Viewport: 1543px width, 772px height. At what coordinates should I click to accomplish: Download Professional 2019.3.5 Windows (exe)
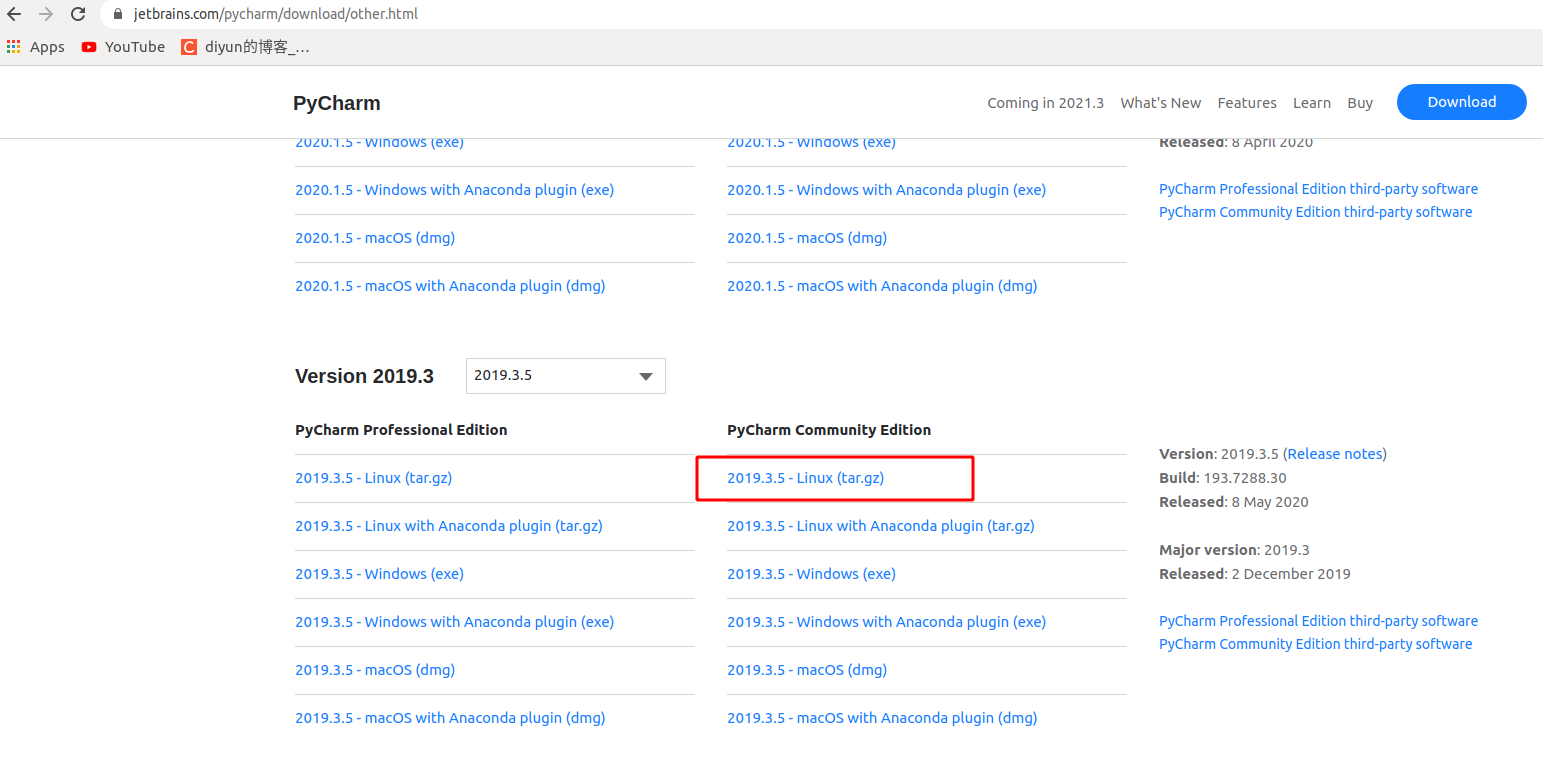tap(379, 574)
